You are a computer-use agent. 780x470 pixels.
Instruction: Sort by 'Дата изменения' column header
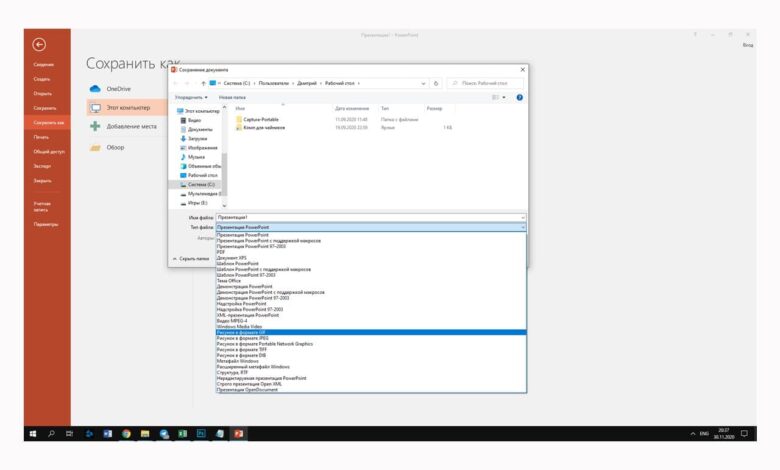[x=352, y=108]
